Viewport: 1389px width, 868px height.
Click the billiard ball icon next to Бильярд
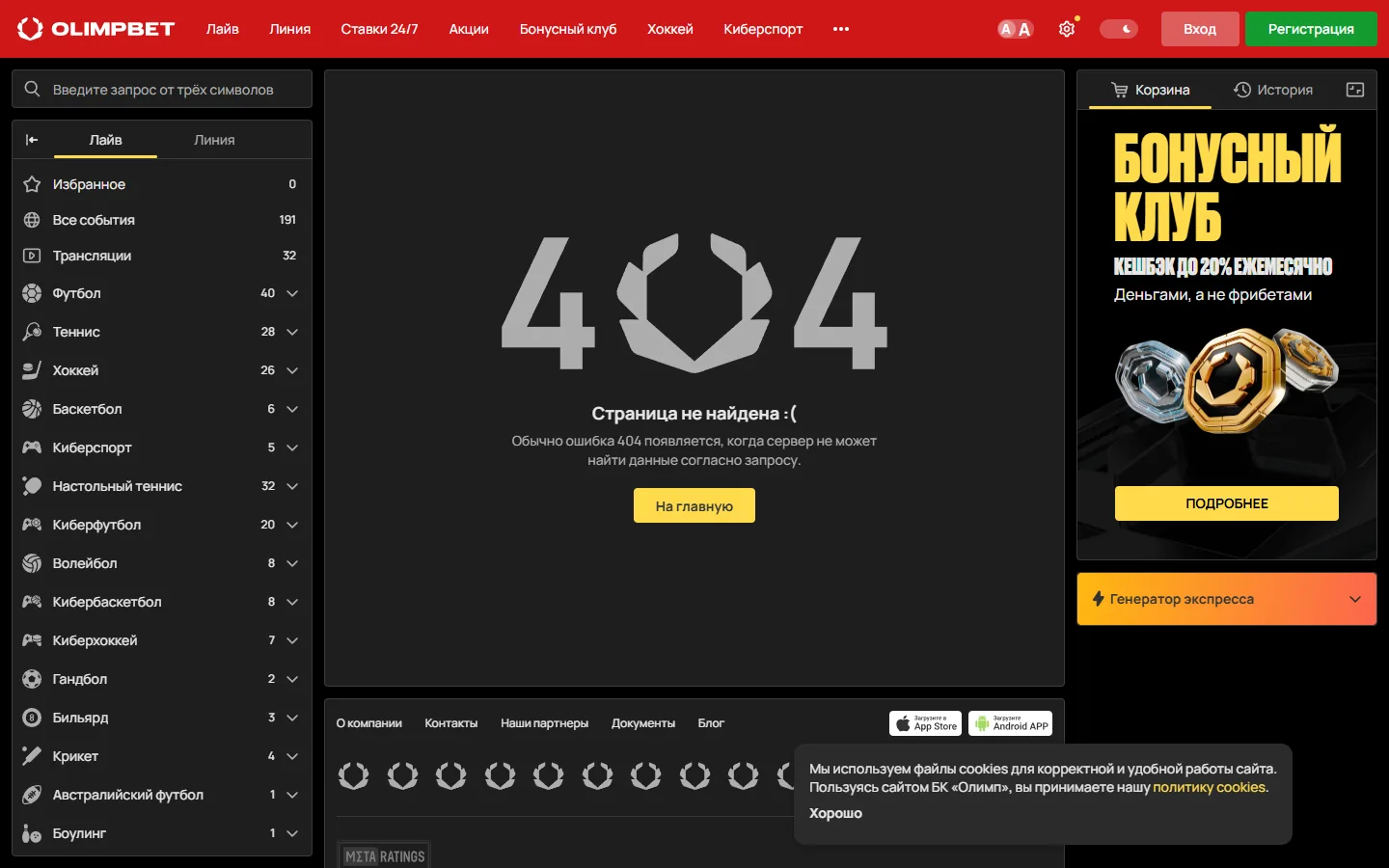(32, 718)
